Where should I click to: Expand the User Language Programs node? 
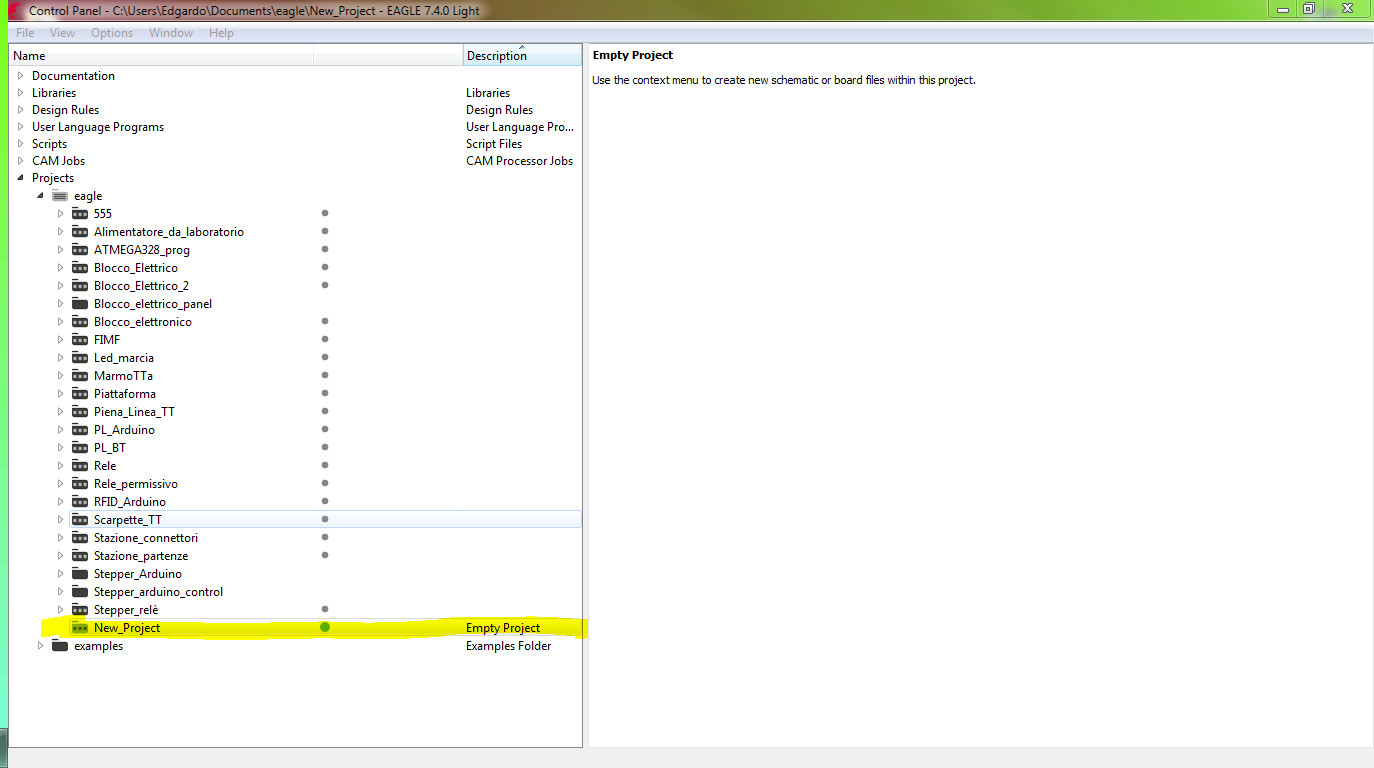pyautogui.click(x=20, y=127)
